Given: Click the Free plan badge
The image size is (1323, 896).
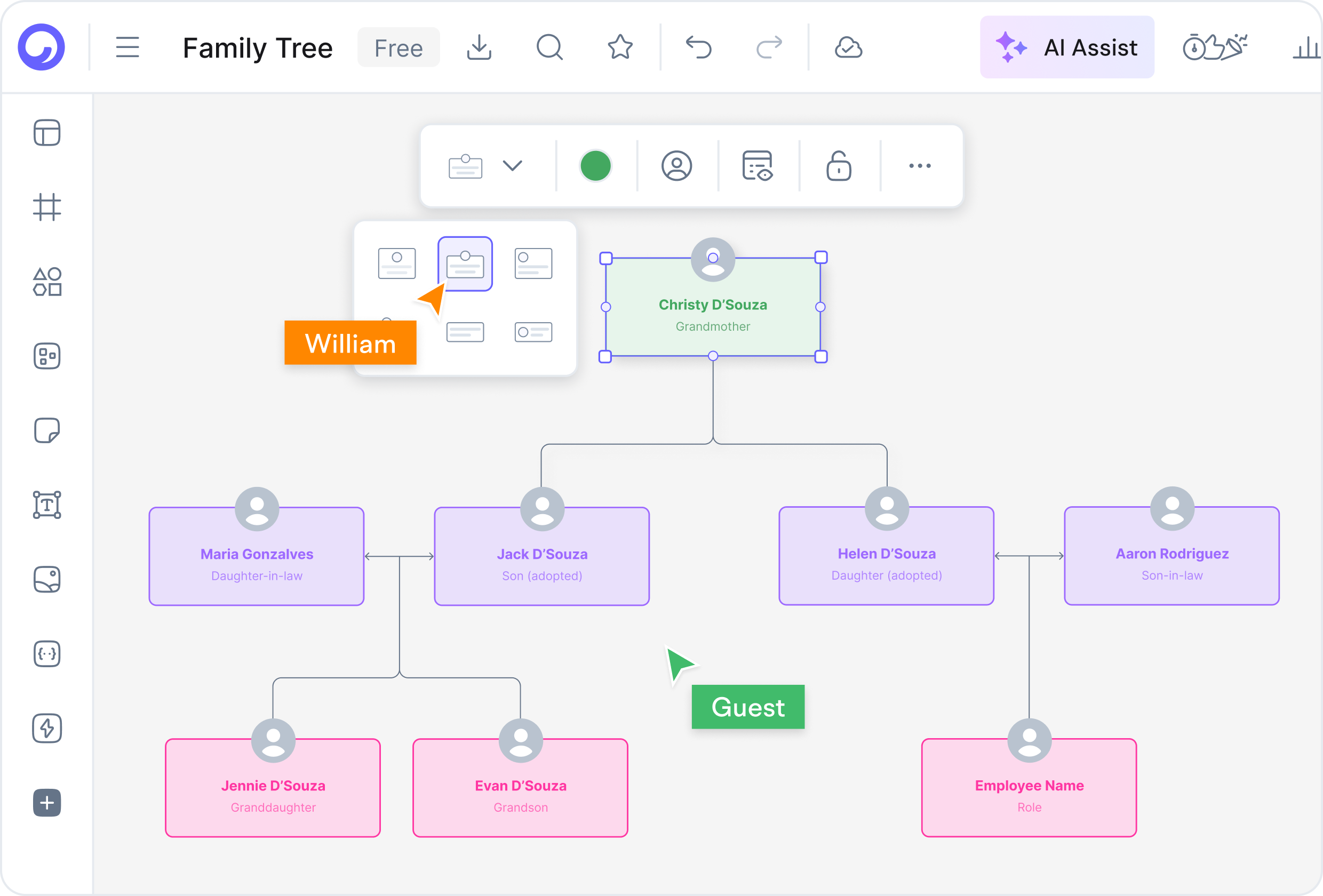Looking at the screenshot, I should tap(399, 48).
